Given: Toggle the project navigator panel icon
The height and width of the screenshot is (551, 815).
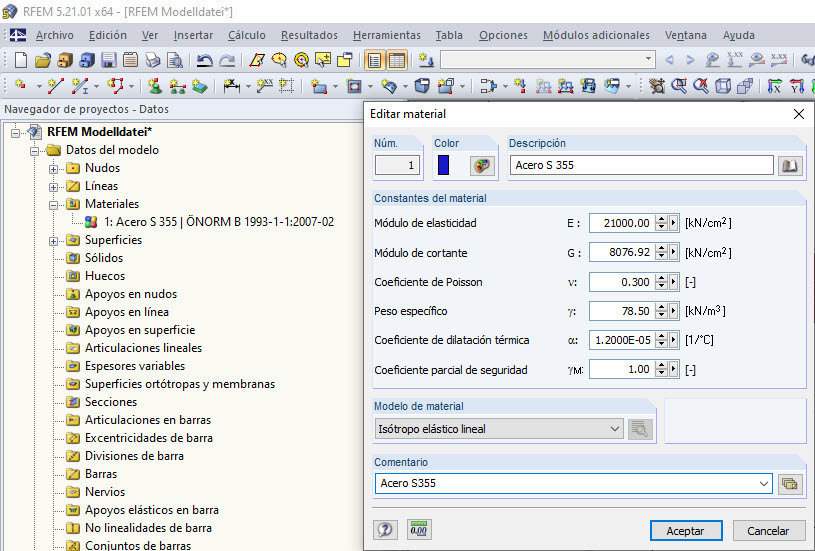Looking at the screenshot, I should click(374, 60).
